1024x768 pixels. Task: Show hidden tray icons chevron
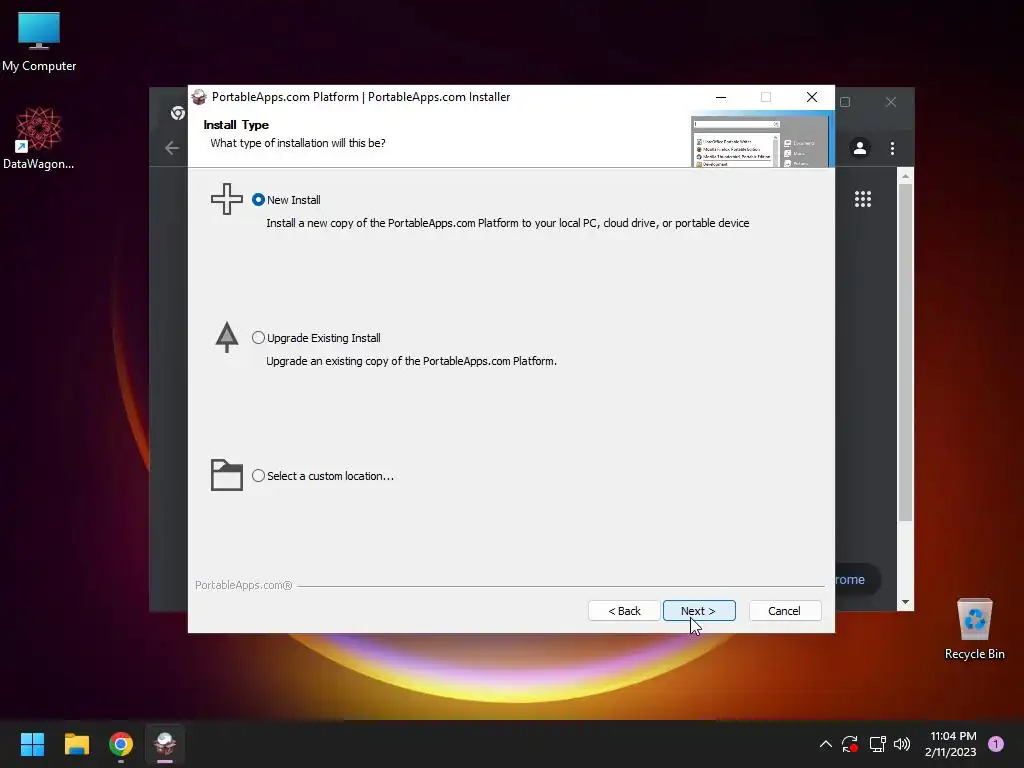coord(825,744)
